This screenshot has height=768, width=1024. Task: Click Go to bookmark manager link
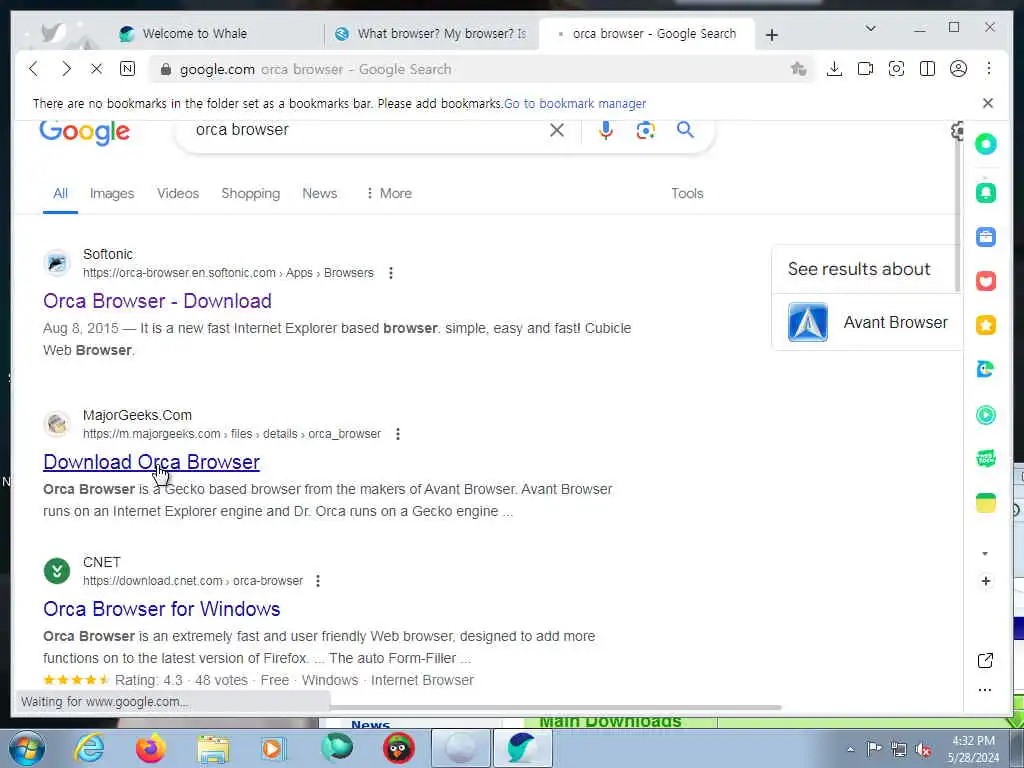pos(575,103)
